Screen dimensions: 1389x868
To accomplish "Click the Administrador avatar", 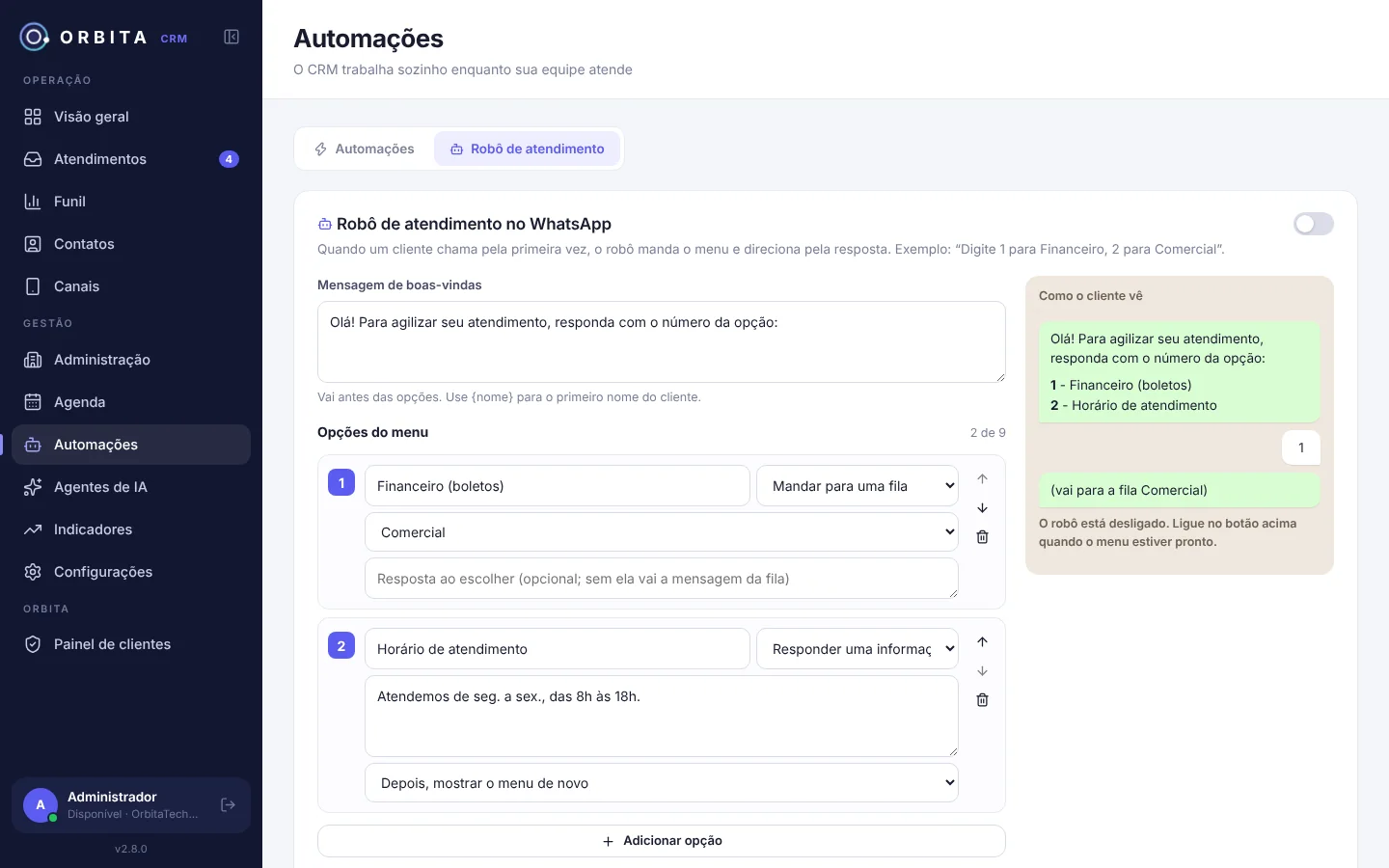I will click(x=41, y=805).
